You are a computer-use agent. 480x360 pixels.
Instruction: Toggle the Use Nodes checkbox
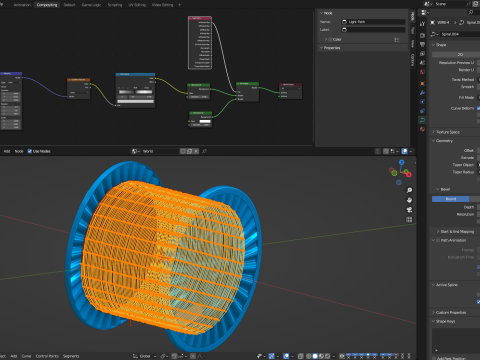click(x=30, y=151)
